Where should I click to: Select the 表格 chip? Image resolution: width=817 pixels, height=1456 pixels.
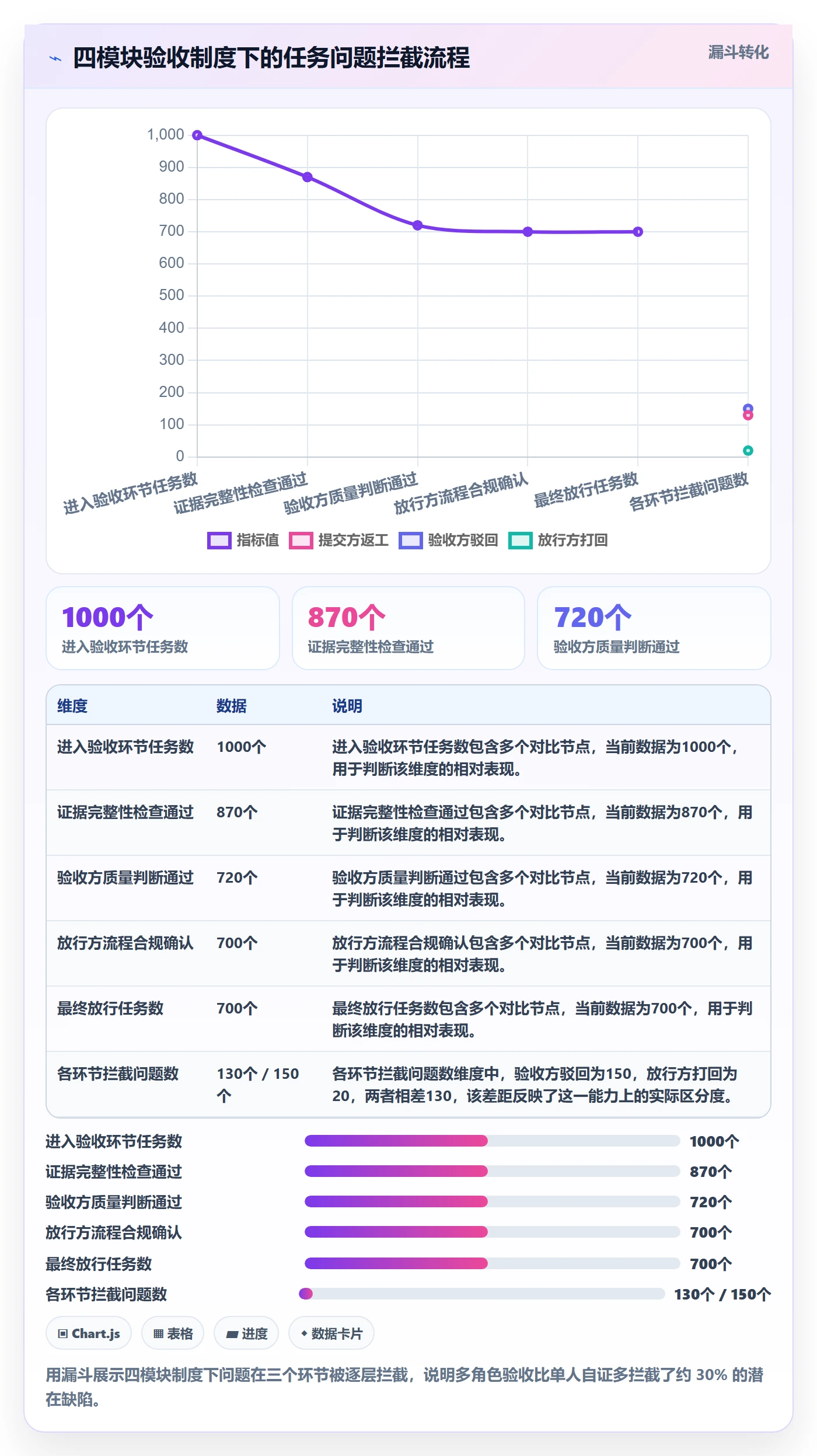(x=173, y=1333)
